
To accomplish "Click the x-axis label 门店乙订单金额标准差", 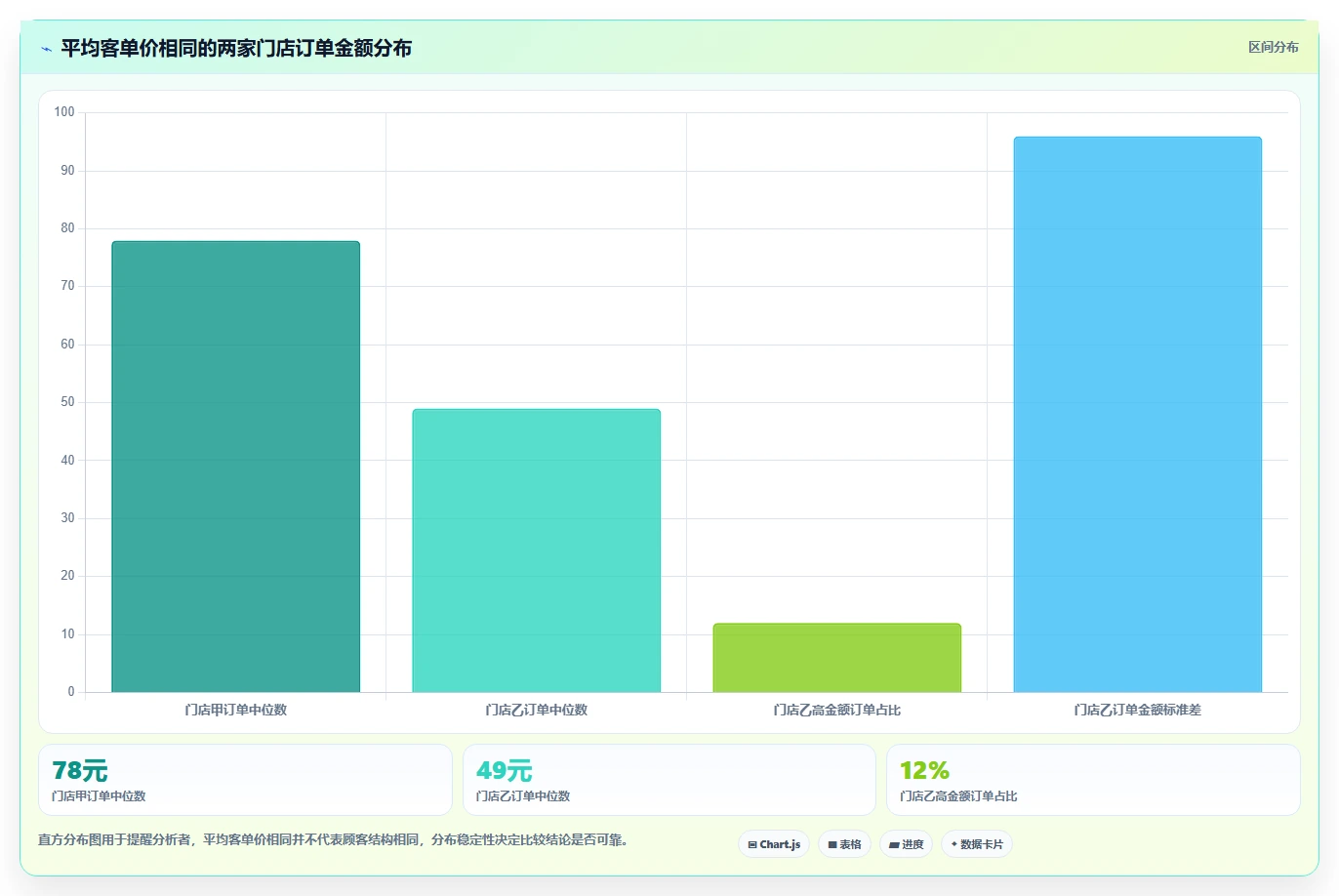I will 1137,710.
